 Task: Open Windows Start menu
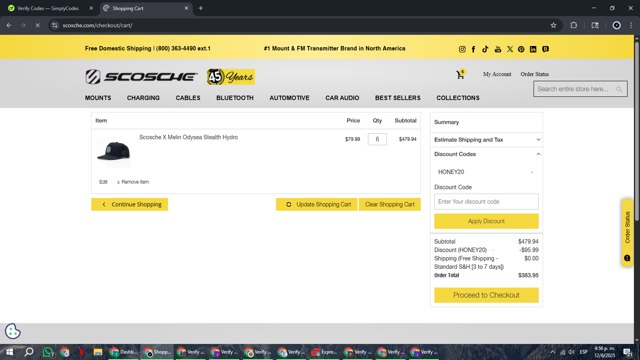9,352
